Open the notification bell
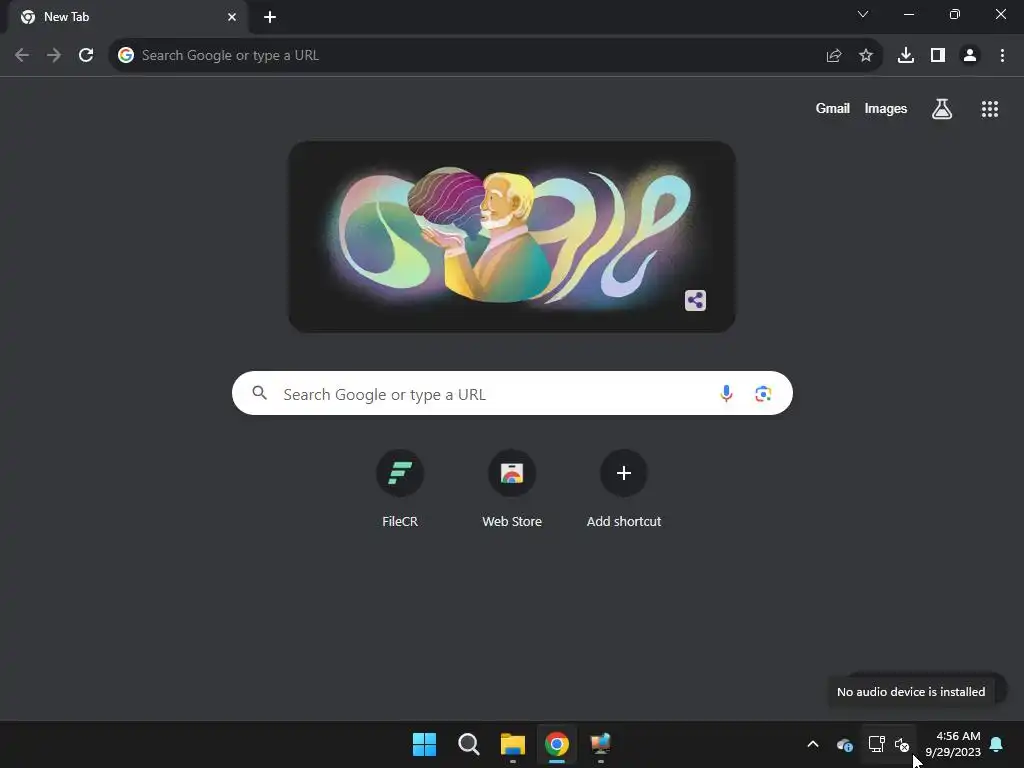 click(x=997, y=744)
